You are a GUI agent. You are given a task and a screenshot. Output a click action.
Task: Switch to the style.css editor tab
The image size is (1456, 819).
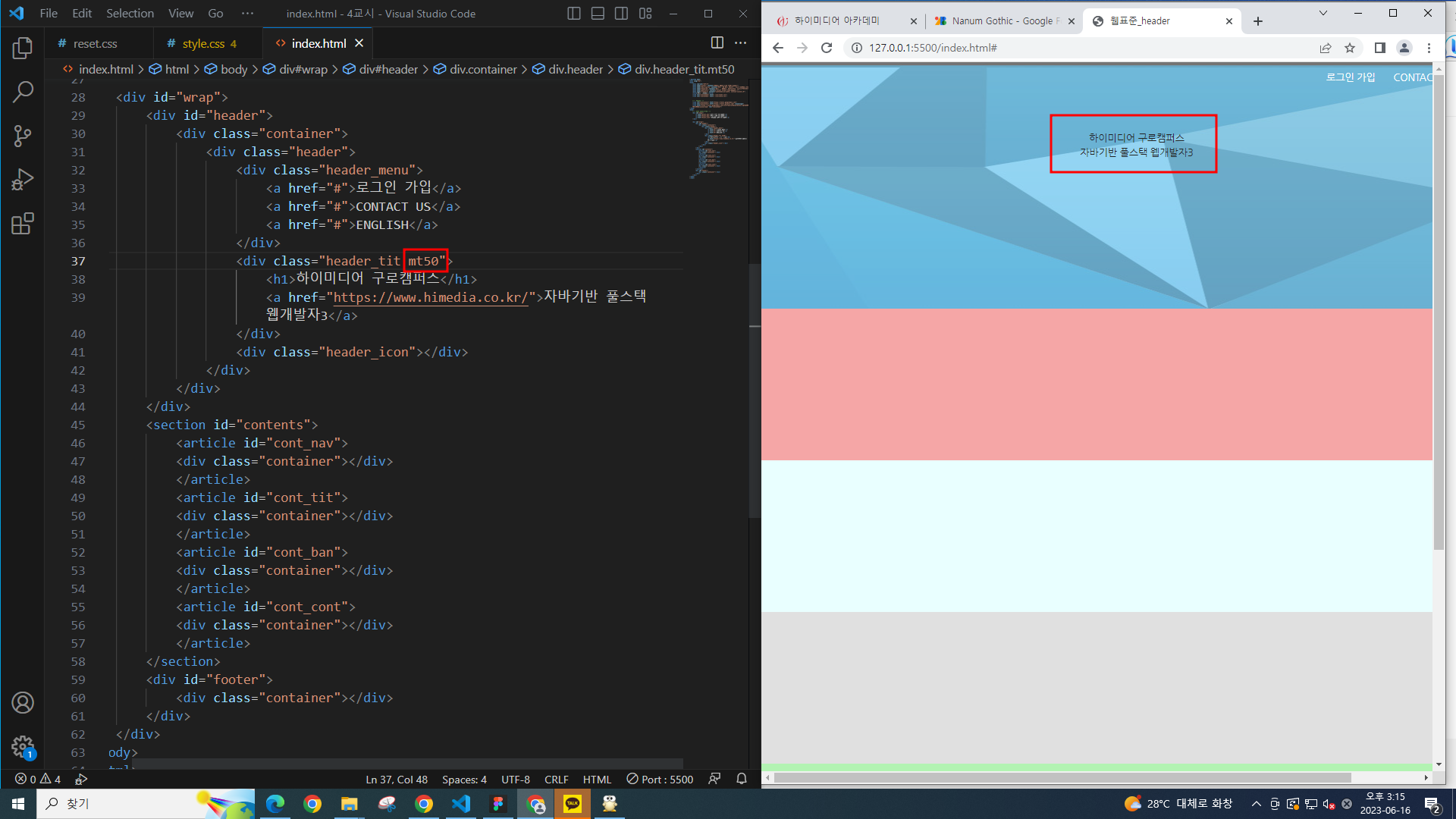click(x=202, y=43)
